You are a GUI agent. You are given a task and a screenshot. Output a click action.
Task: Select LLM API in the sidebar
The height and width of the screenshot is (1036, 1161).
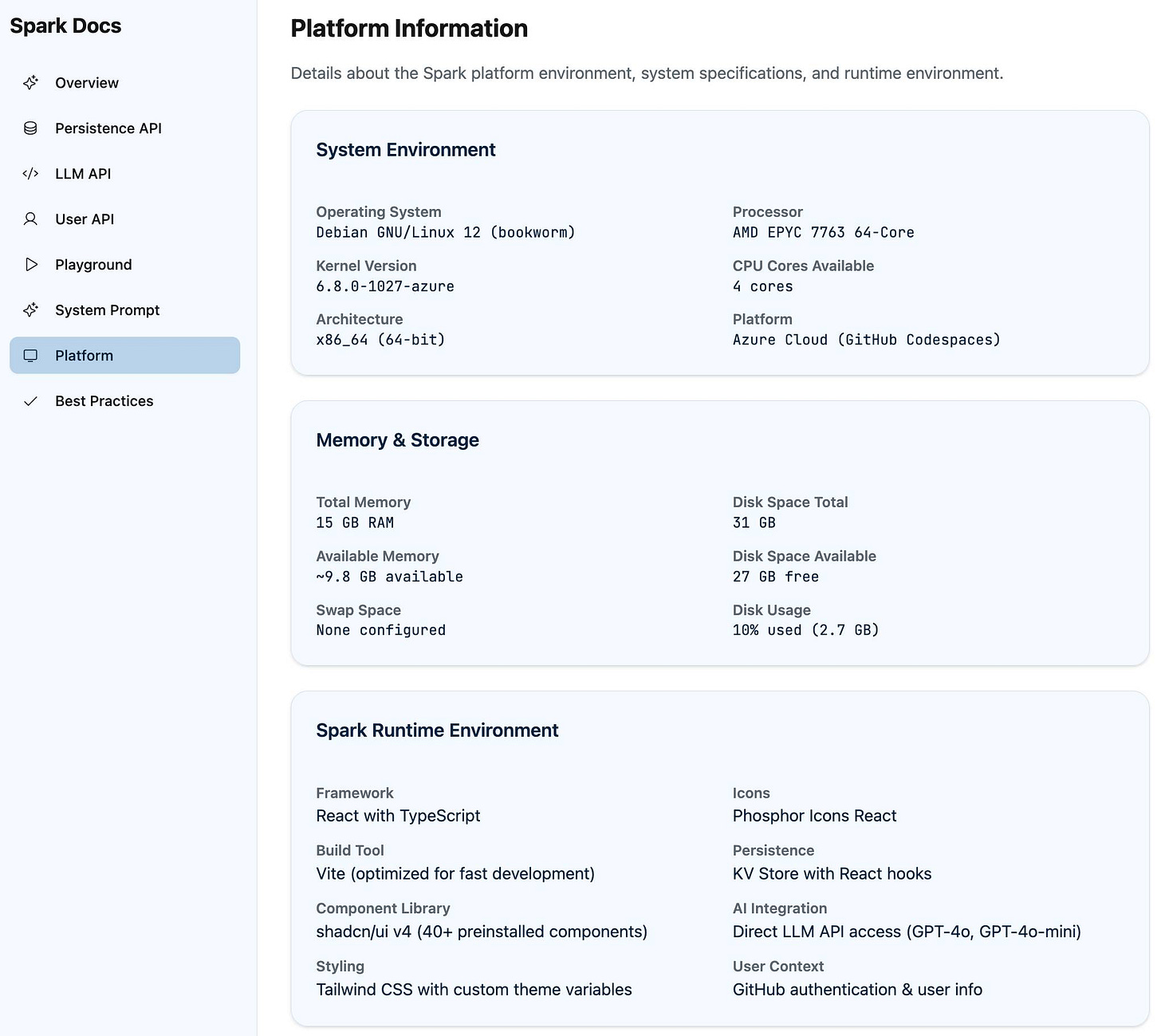tap(83, 174)
